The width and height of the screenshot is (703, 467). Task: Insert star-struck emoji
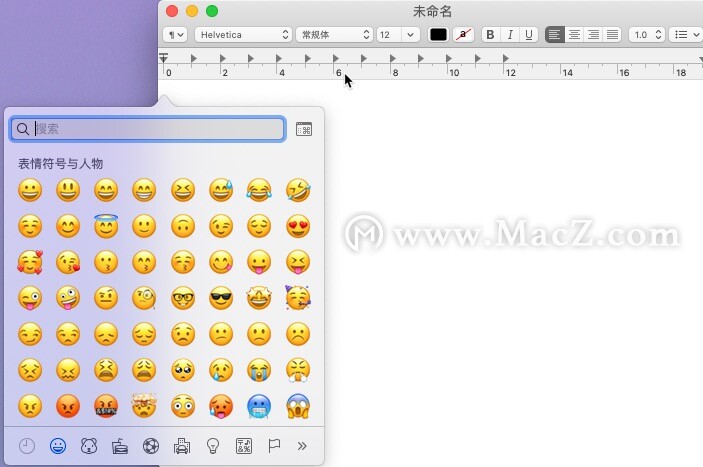click(259, 298)
